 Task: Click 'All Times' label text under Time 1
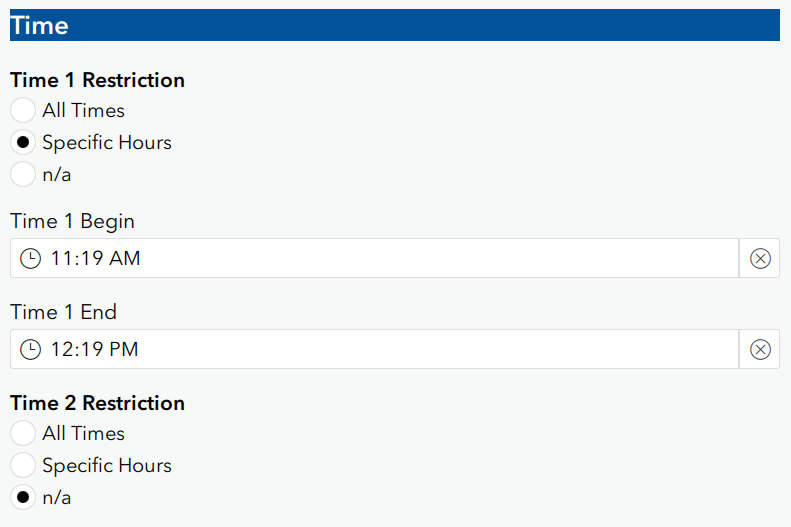click(x=83, y=110)
